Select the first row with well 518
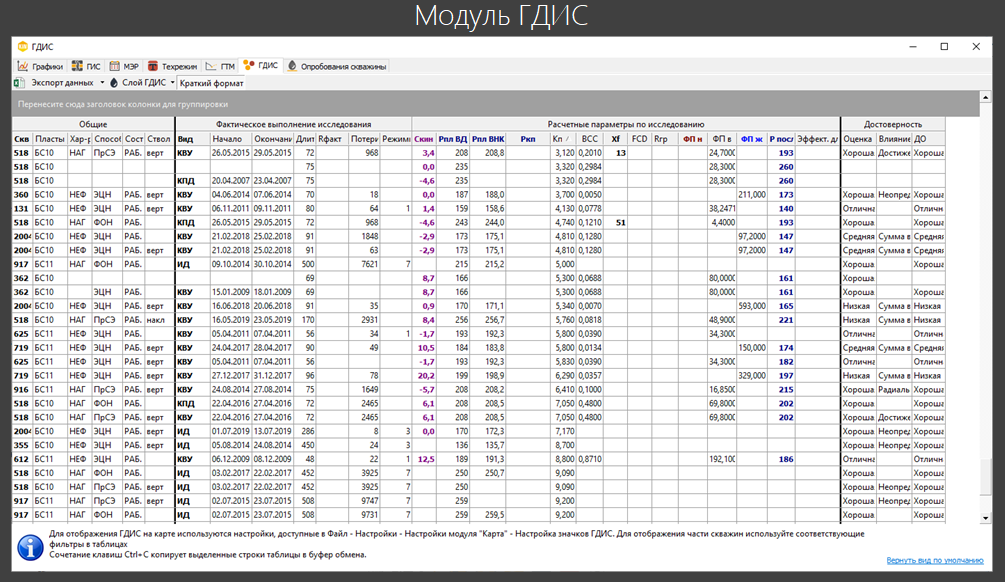The image size is (1005, 582). point(479,153)
